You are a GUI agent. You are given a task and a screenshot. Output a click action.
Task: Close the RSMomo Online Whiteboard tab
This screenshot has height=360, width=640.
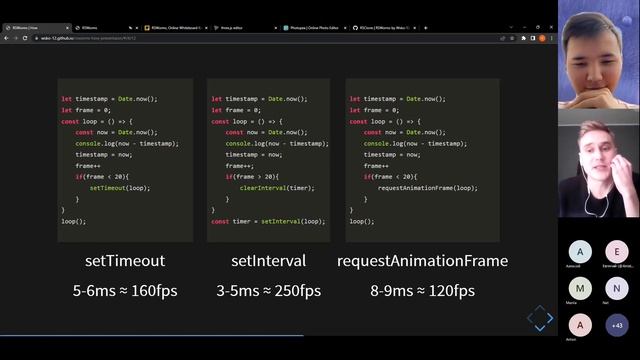(x=206, y=28)
